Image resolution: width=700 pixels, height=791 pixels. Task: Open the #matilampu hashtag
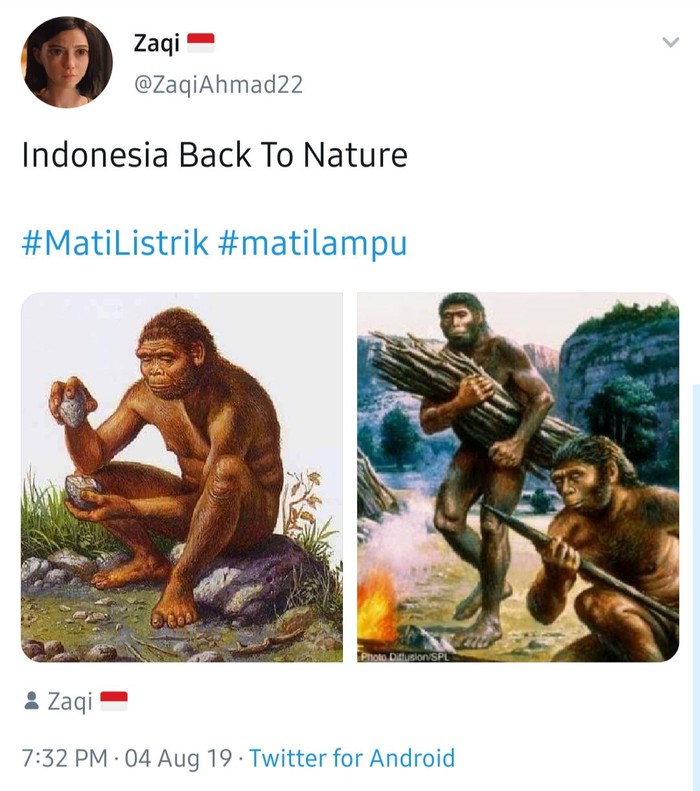(x=313, y=244)
